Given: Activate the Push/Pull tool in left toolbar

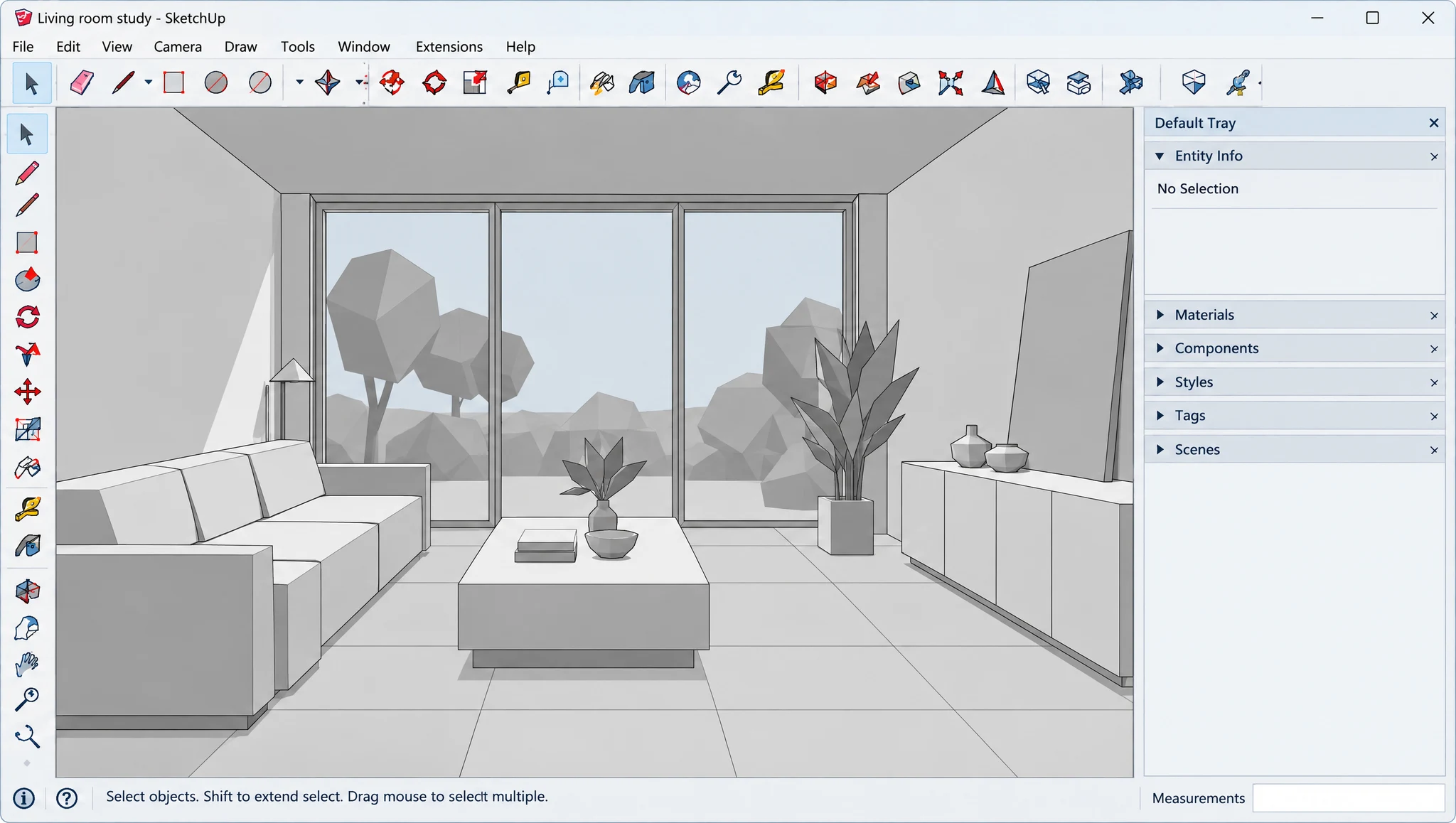Looking at the screenshot, I should 27,280.
